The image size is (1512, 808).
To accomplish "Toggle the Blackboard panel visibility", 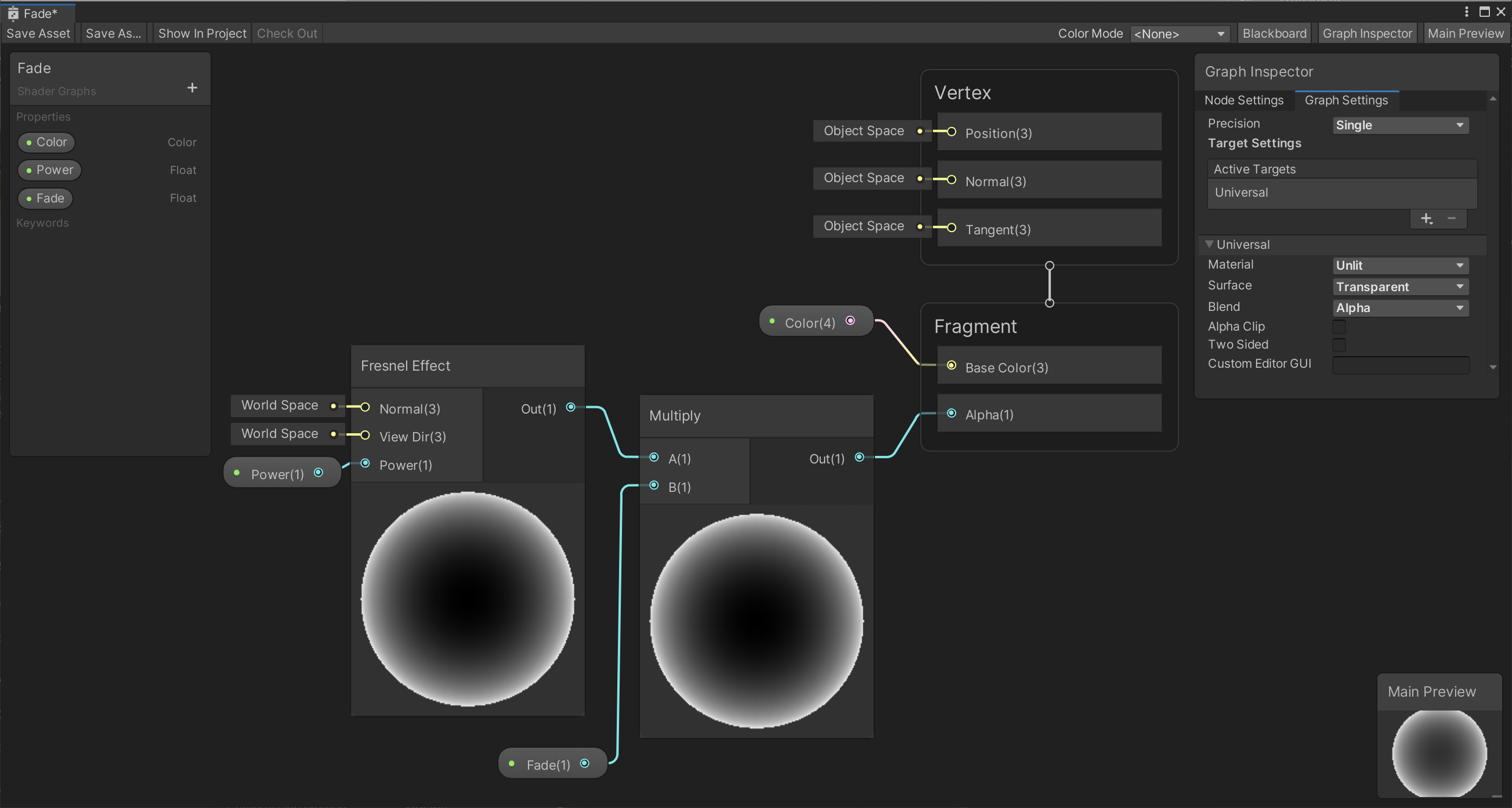I will click(x=1274, y=34).
